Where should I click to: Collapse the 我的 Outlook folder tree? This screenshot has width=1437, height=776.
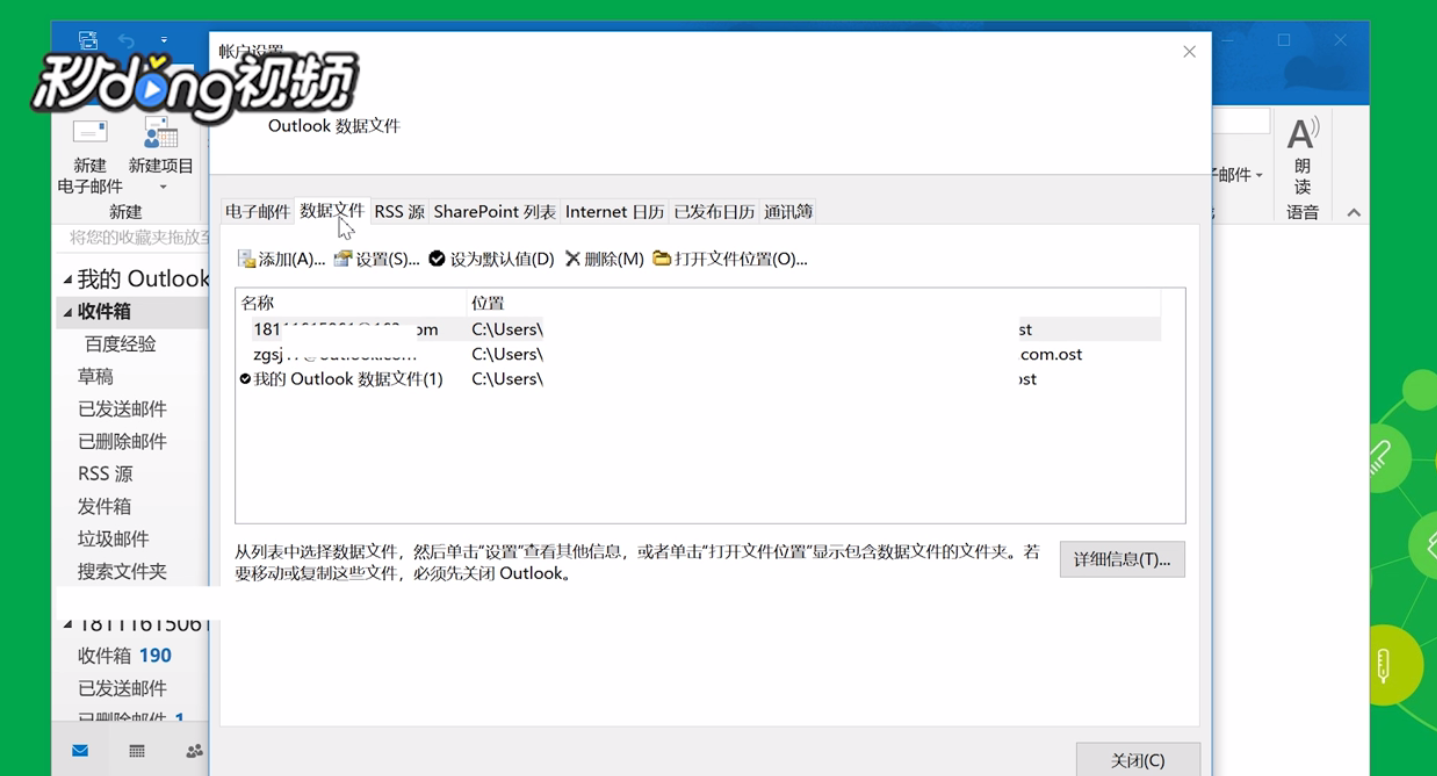(x=68, y=279)
